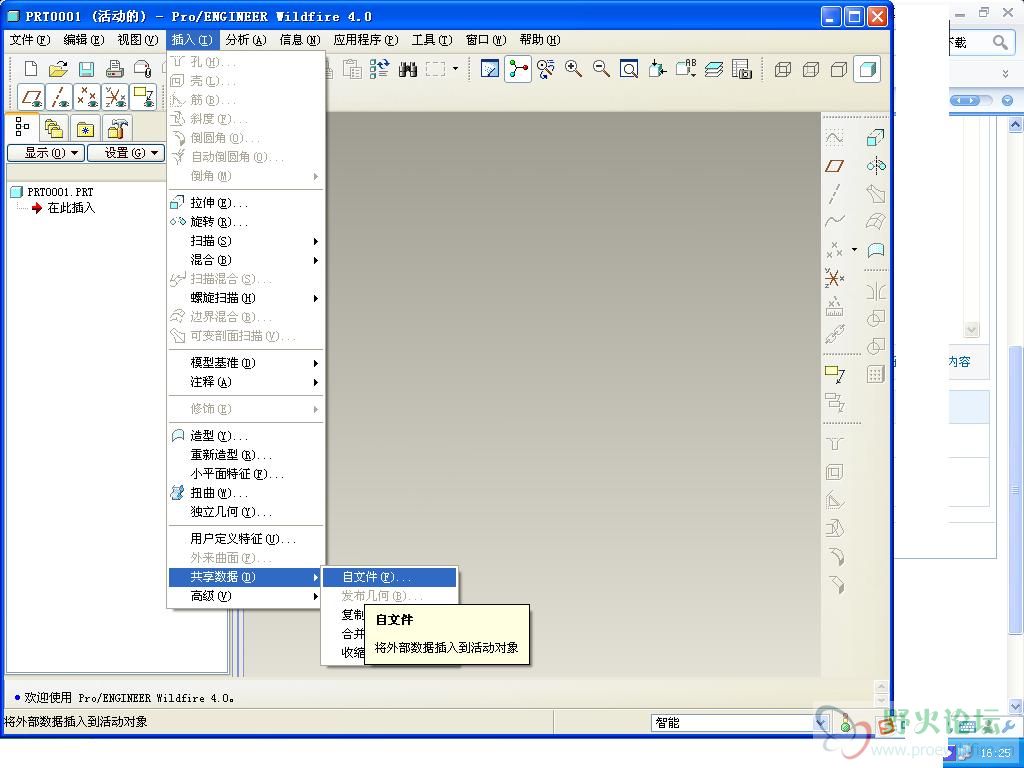
Task: Open the 编辑(E) menu
Action: click(x=84, y=40)
